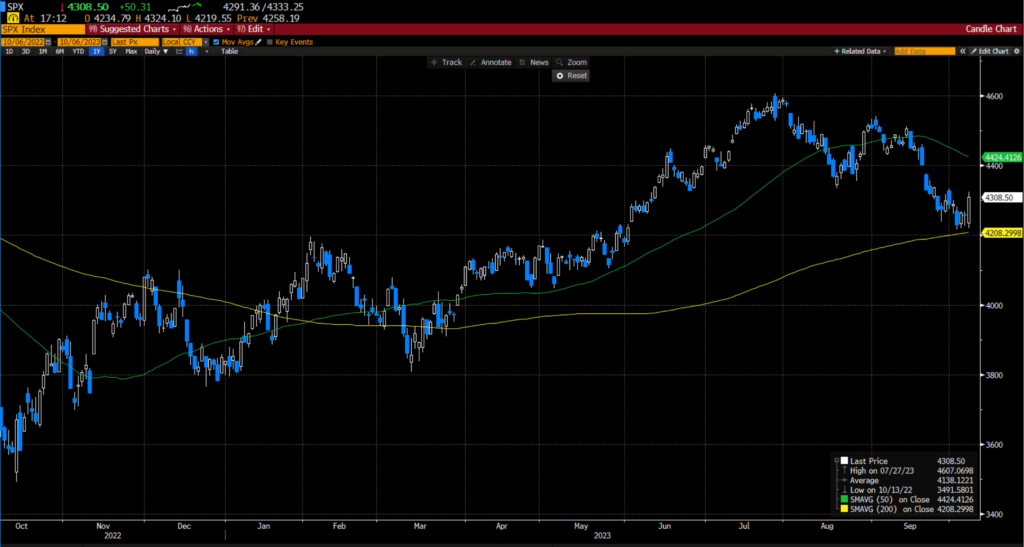The height and width of the screenshot is (547, 1024).
Task: Open the Actions menu
Action: pos(203,29)
